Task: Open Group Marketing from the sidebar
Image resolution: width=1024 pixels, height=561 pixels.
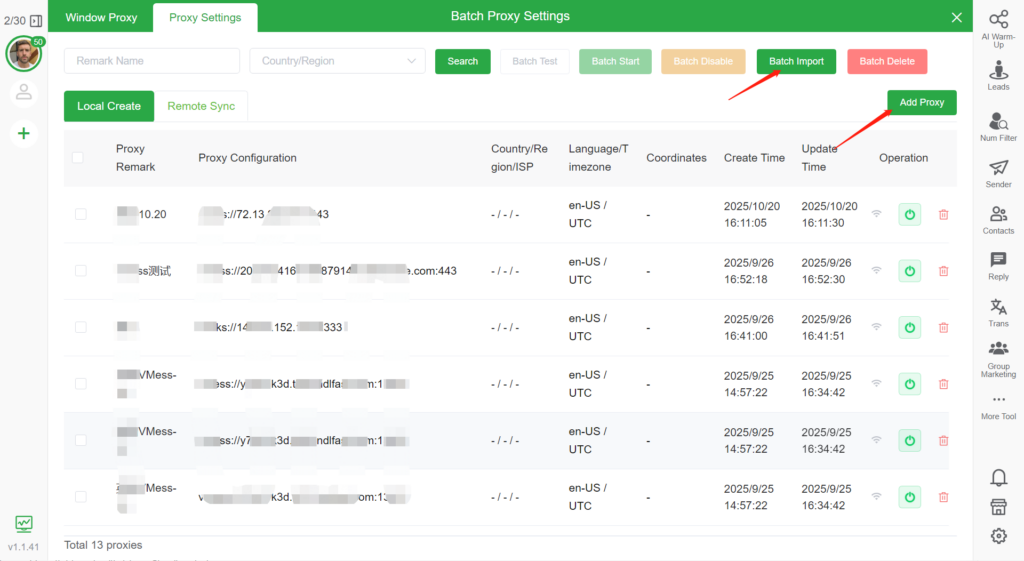Action: point(998,350)
